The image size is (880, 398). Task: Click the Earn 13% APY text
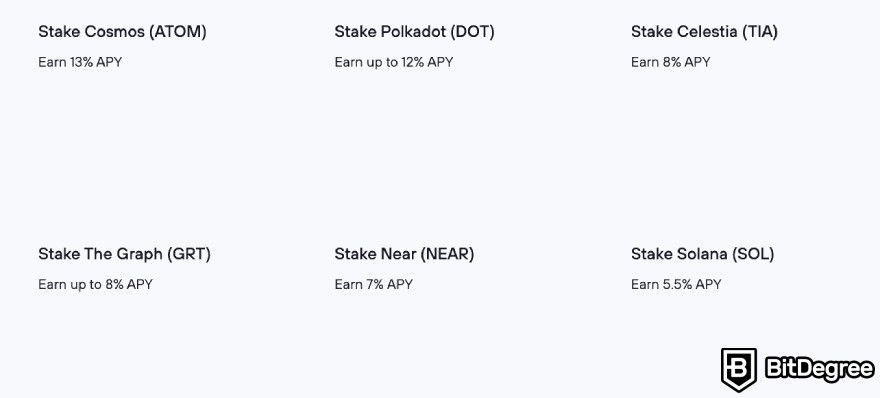point(80,62)
